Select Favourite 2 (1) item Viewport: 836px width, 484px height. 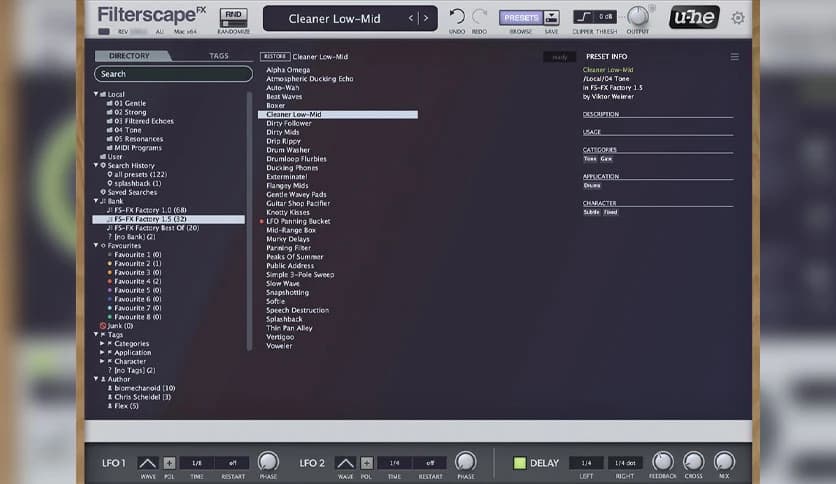pyautogui.click(x=135, y=263)
